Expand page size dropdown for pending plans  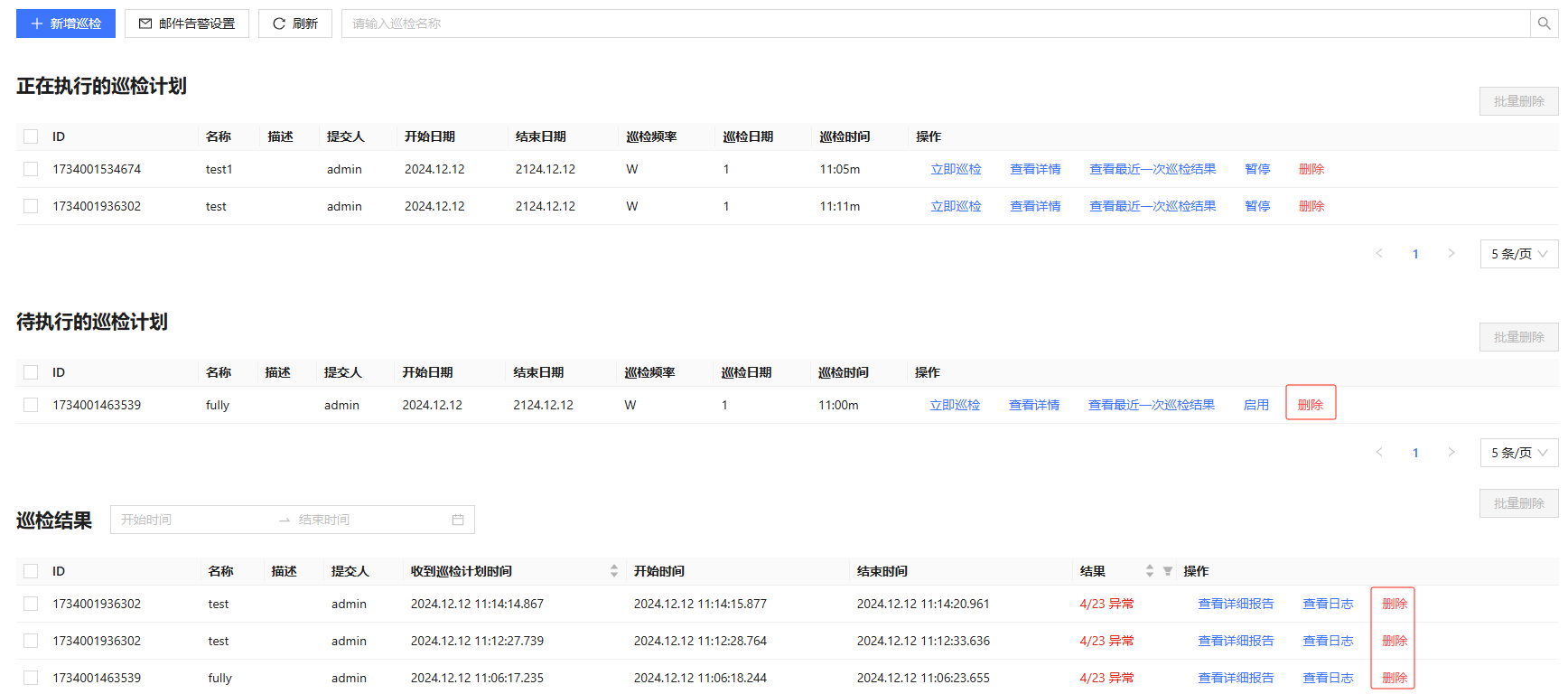pyautogui.click(x=1519, y=453)
